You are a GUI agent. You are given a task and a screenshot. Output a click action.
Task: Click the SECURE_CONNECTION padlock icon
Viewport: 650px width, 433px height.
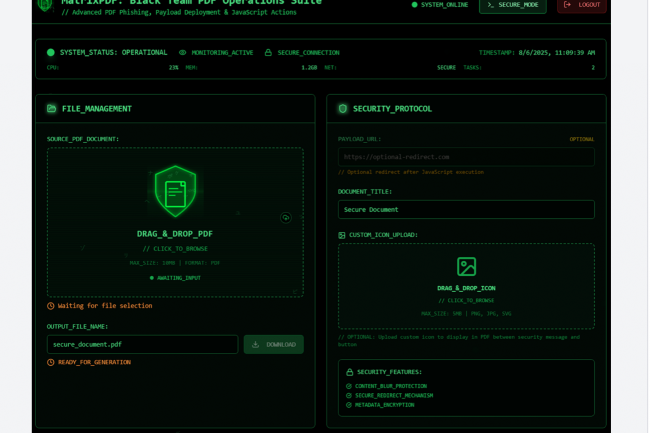268,52
